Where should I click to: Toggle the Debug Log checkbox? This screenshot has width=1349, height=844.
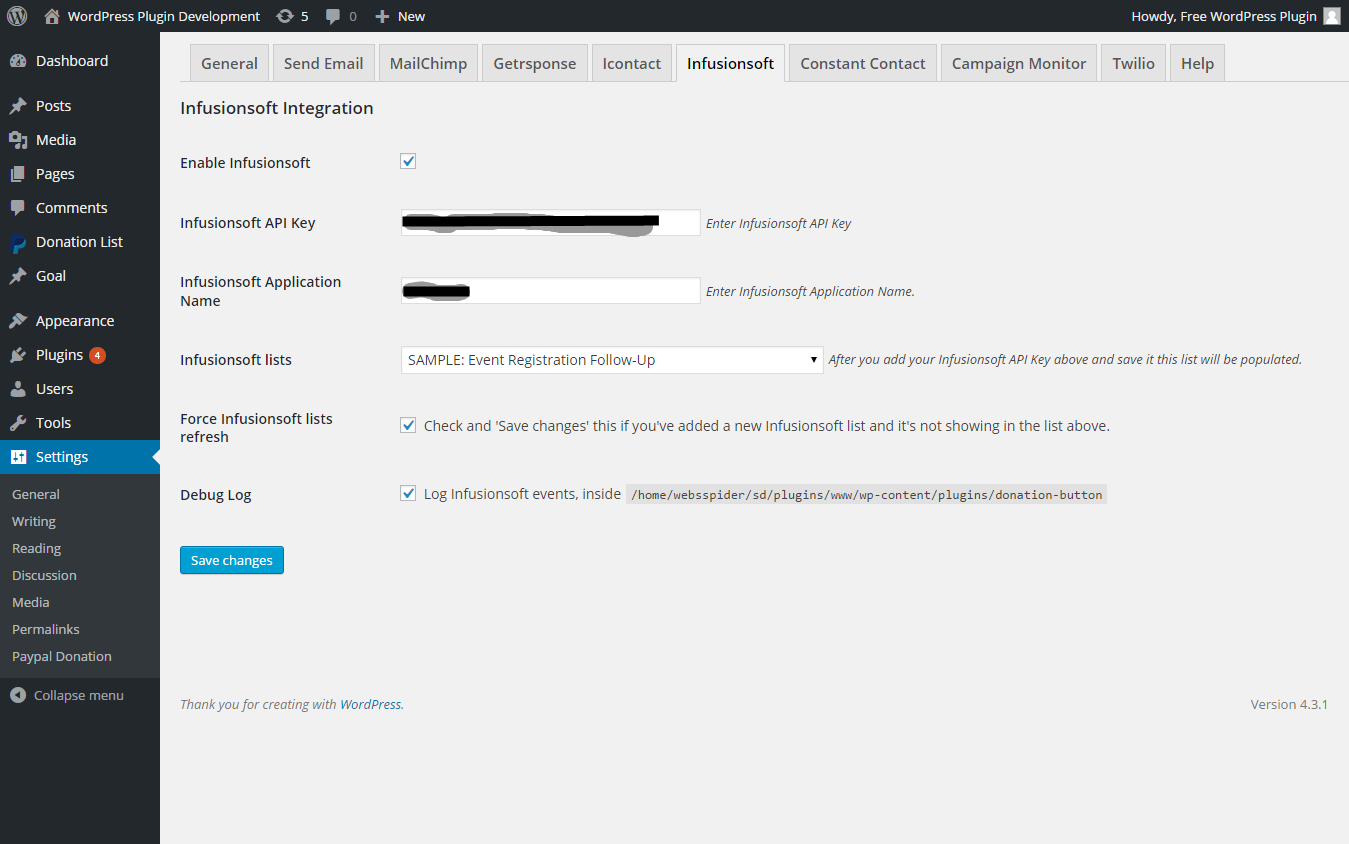point(408,493)
